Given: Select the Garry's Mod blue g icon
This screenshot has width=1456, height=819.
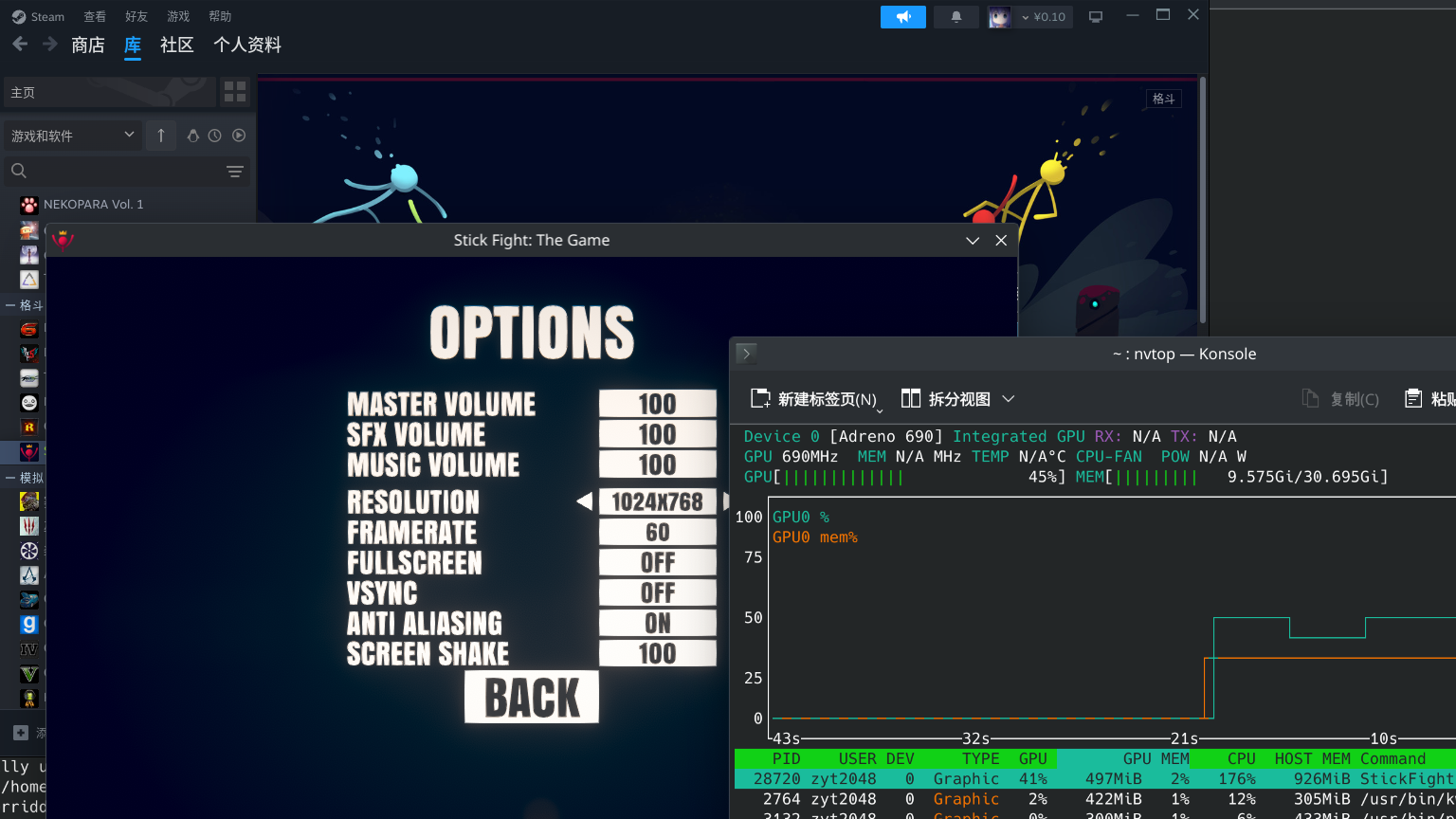Looking at the screenshot, I should tap(29, 624).
